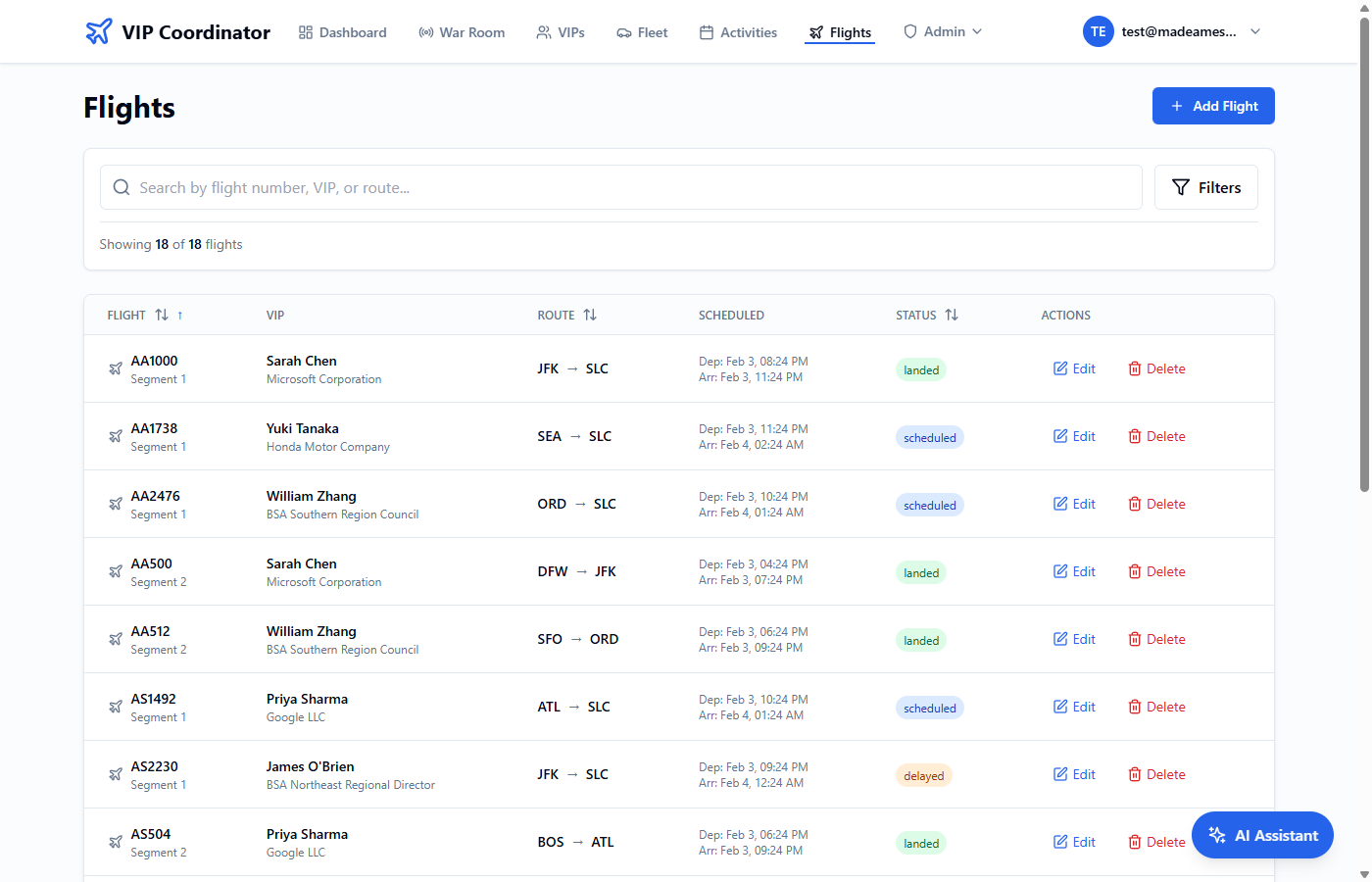Viewport: 1372px width, 882px height.
Task: Launch the AI Assistant button
Action: click(x=1262, y=835)
